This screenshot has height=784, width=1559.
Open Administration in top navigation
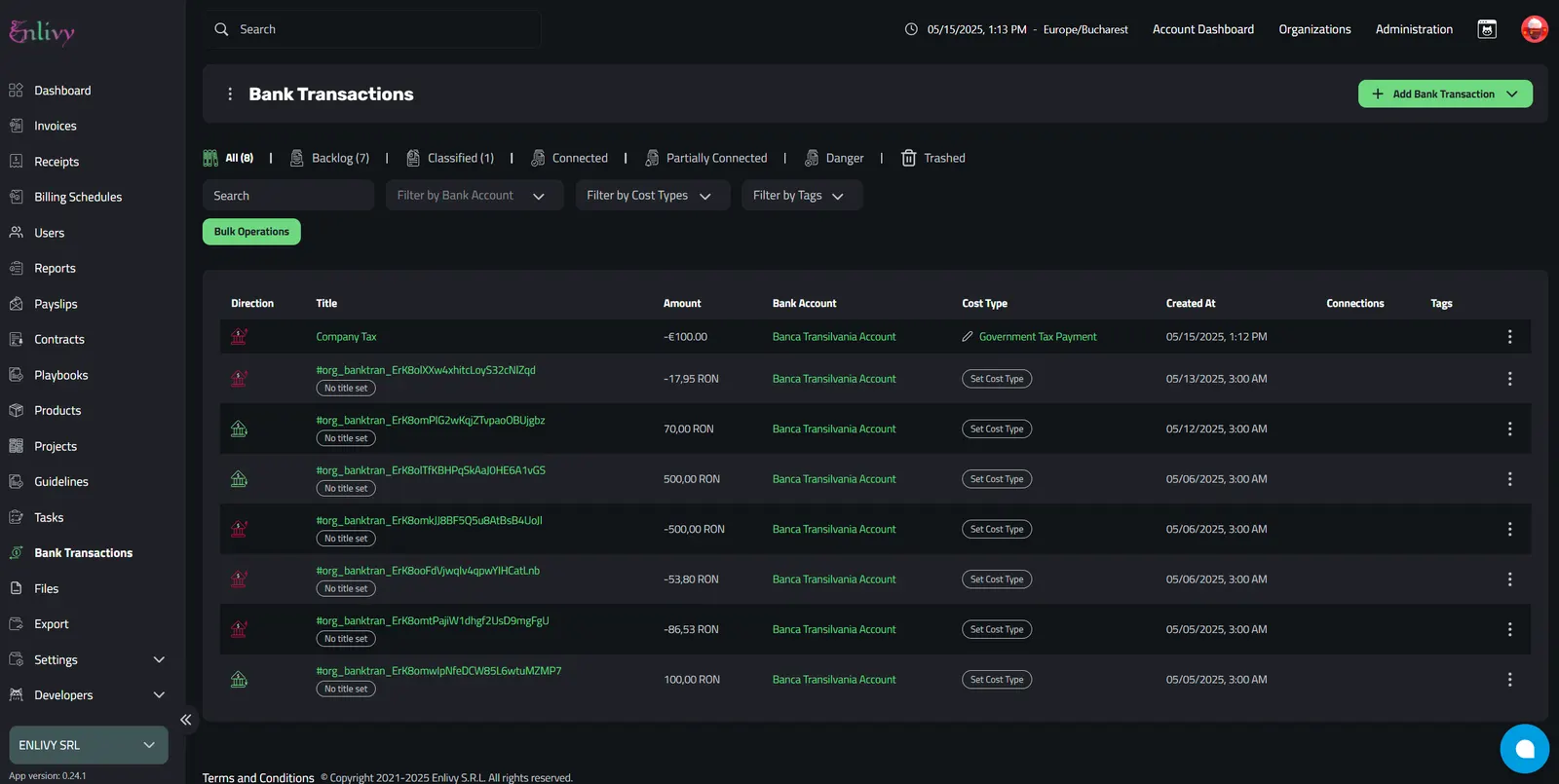pyautogui.click(x=1414, y=29)
